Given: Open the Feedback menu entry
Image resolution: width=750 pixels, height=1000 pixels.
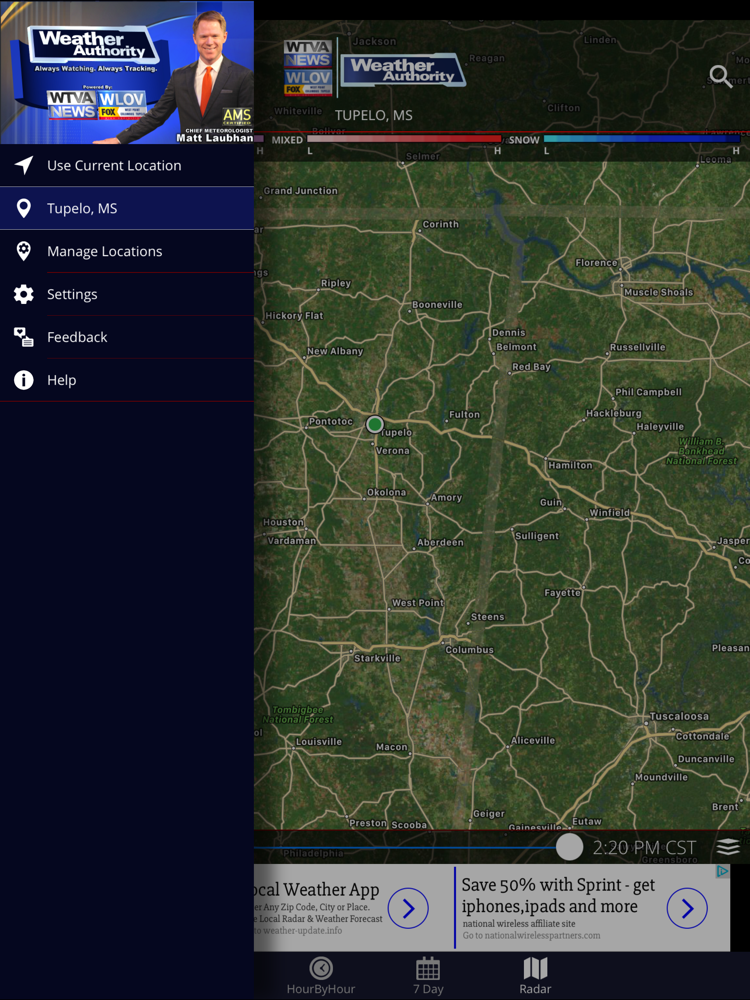Looking at the screenshot, I should coord(127,337).
